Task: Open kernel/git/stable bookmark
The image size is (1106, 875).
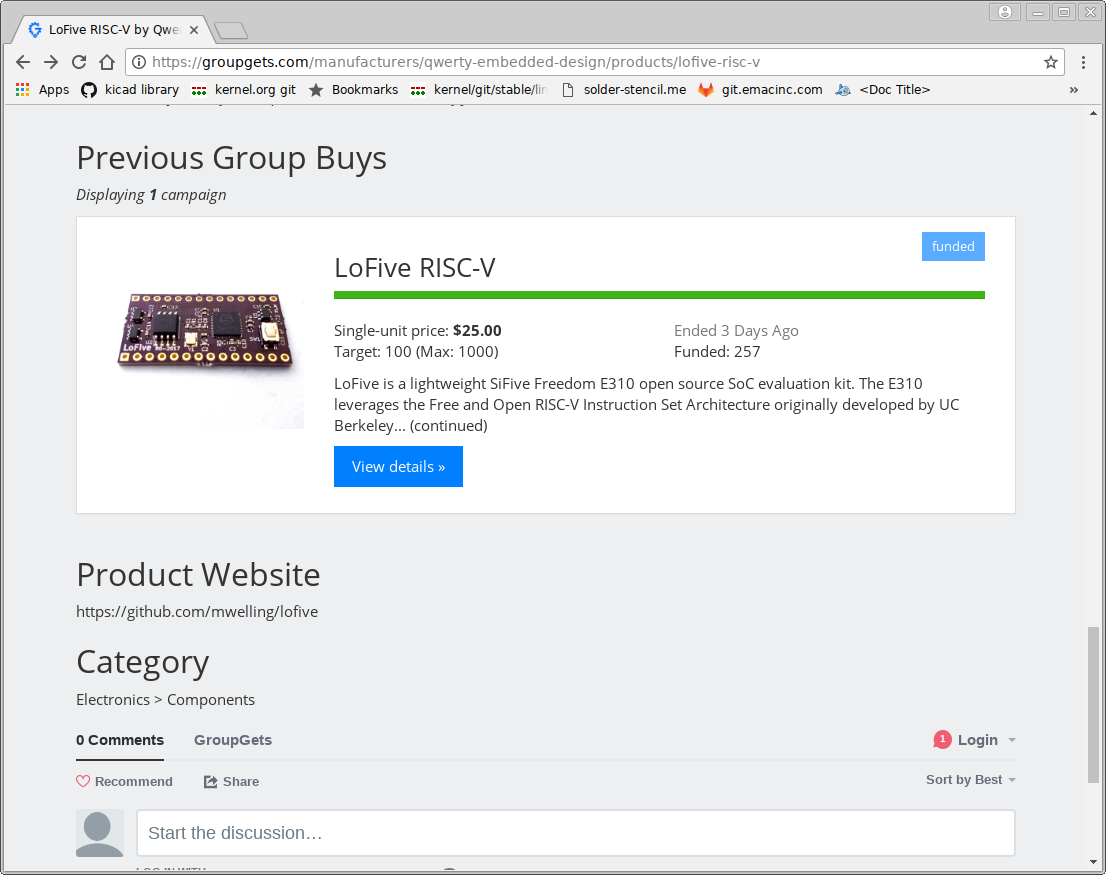Action: (479, 90)
